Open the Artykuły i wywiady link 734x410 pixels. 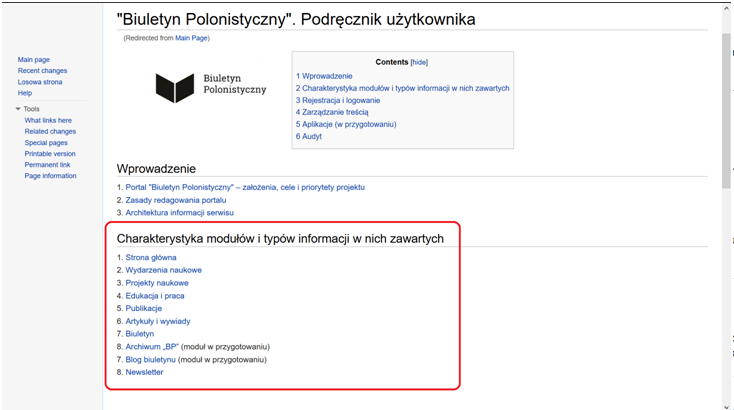click(x=157, y=321)
